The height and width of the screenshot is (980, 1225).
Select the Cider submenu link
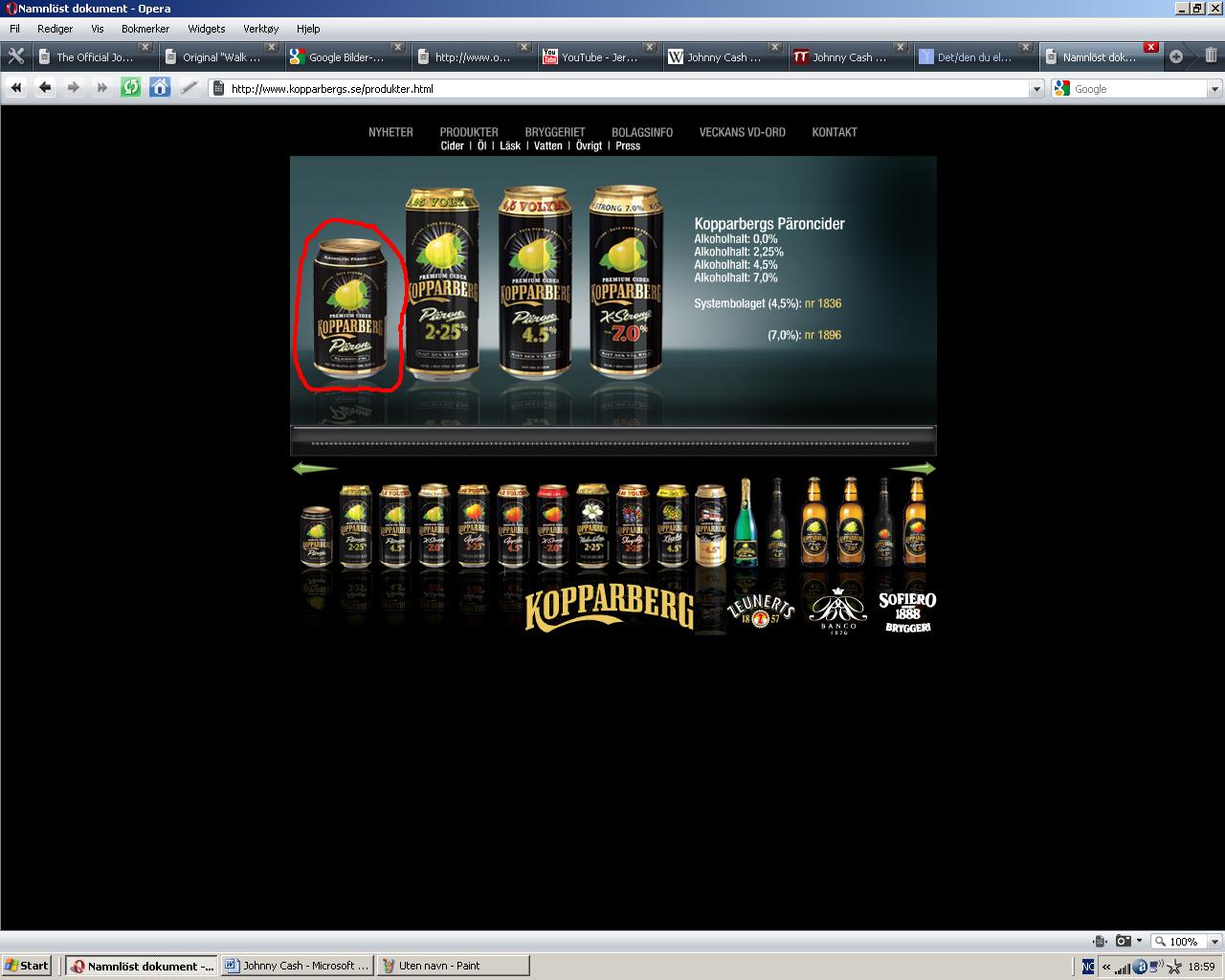click(x=452, y=146)
